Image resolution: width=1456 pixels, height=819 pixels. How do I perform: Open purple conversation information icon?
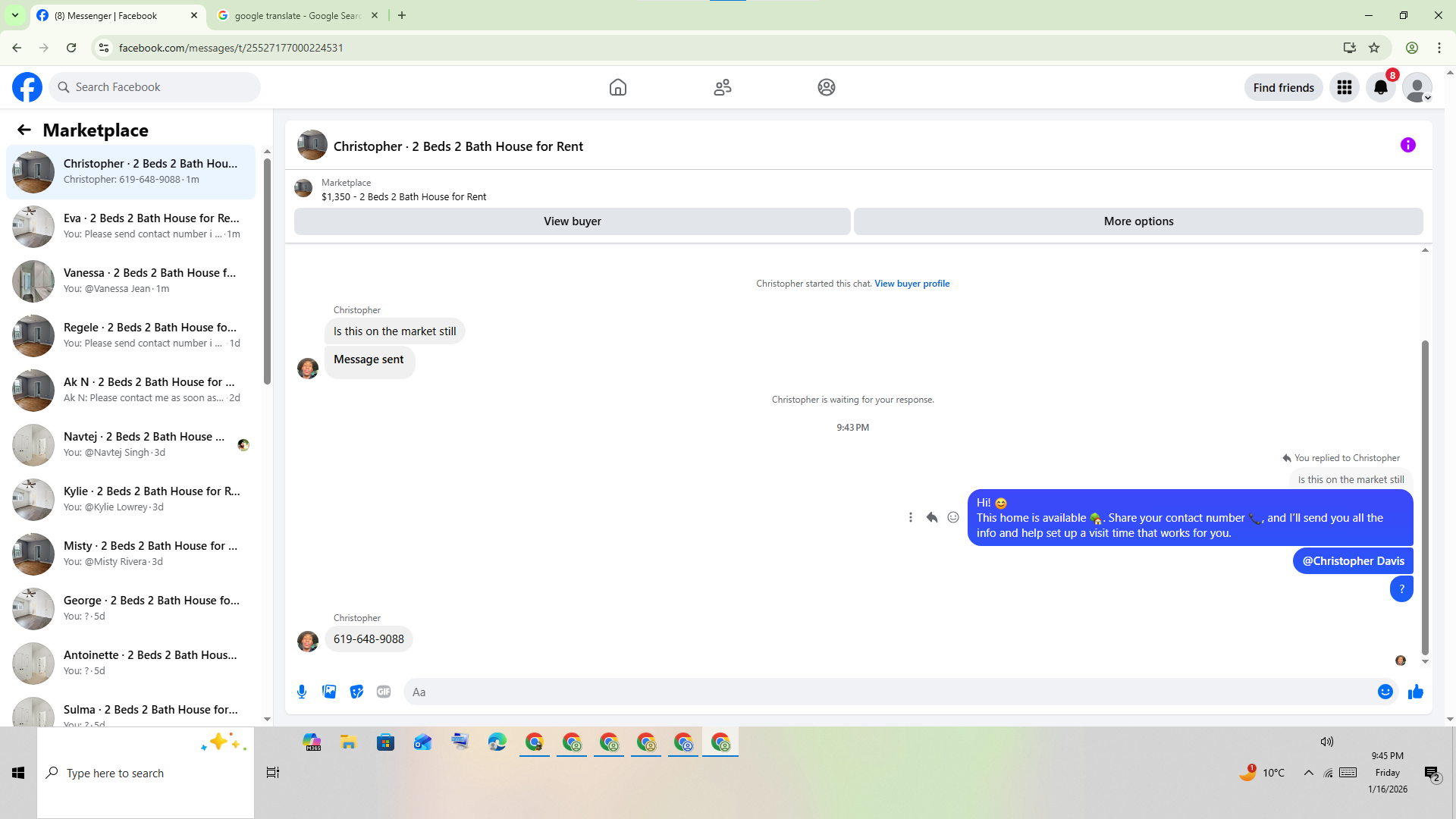[x=1407, y=145]
